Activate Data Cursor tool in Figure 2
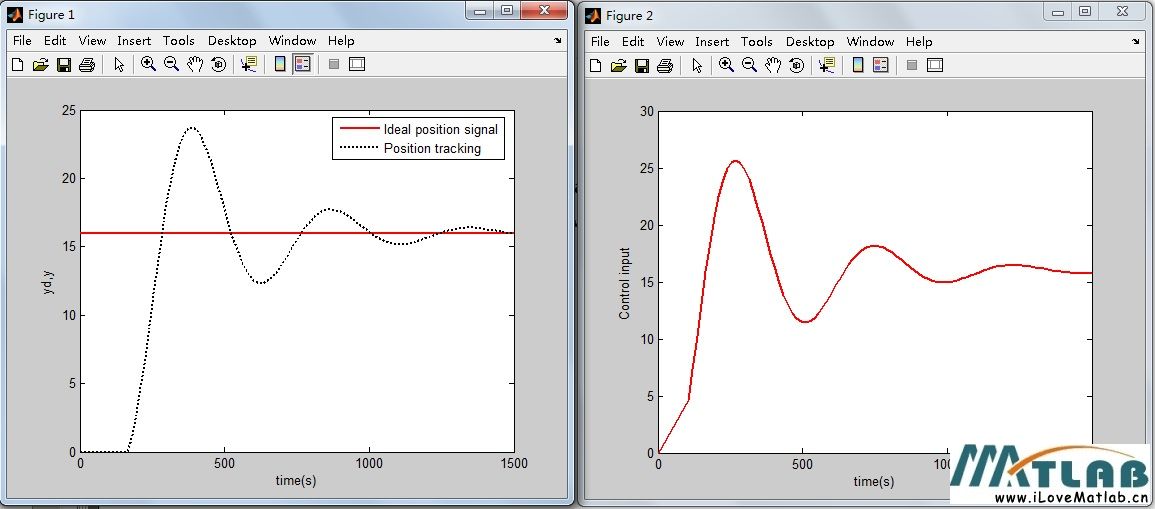 [826, 66]
